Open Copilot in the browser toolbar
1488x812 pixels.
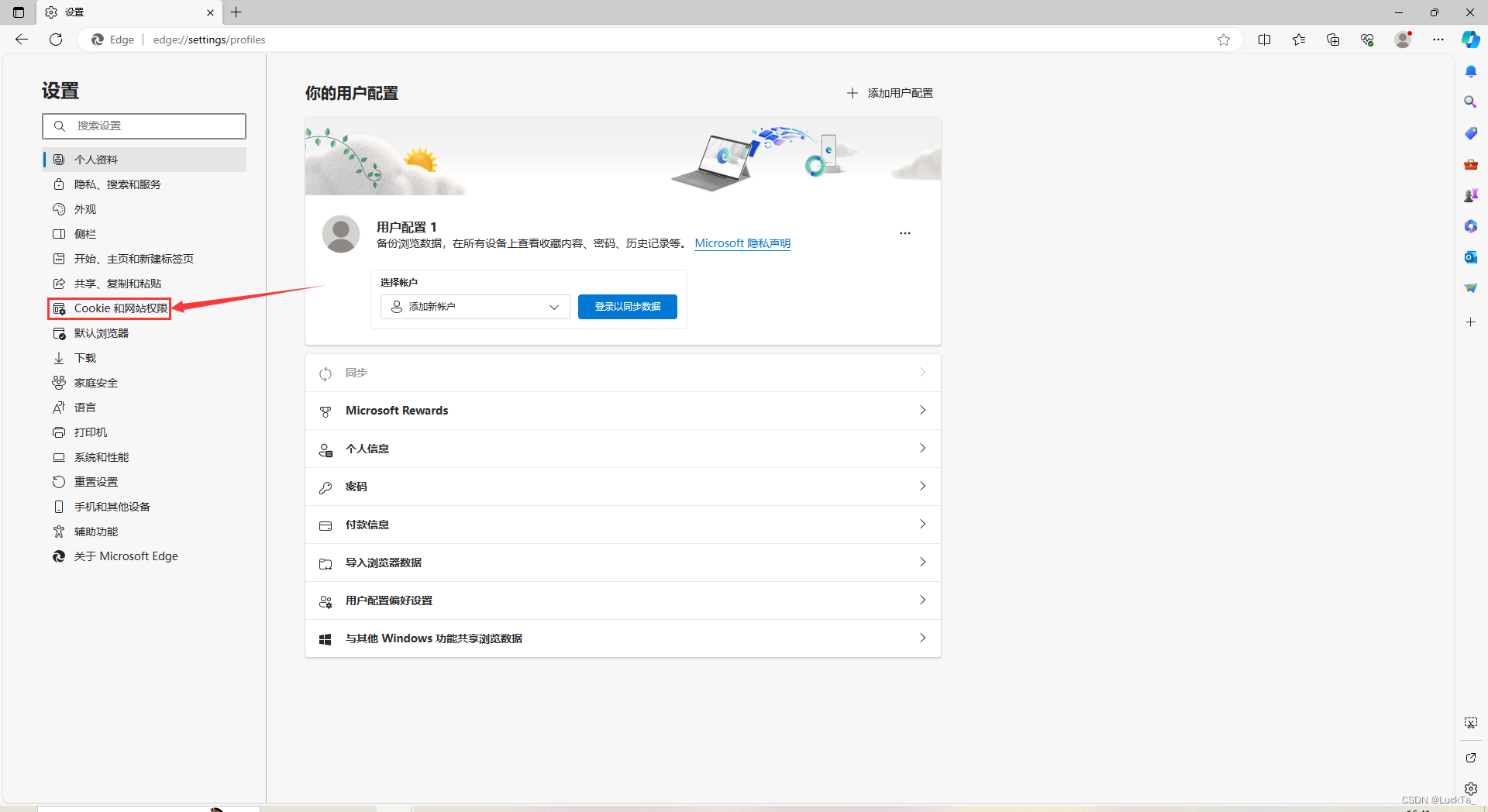pyautogui.click(x=1470, y=40)
